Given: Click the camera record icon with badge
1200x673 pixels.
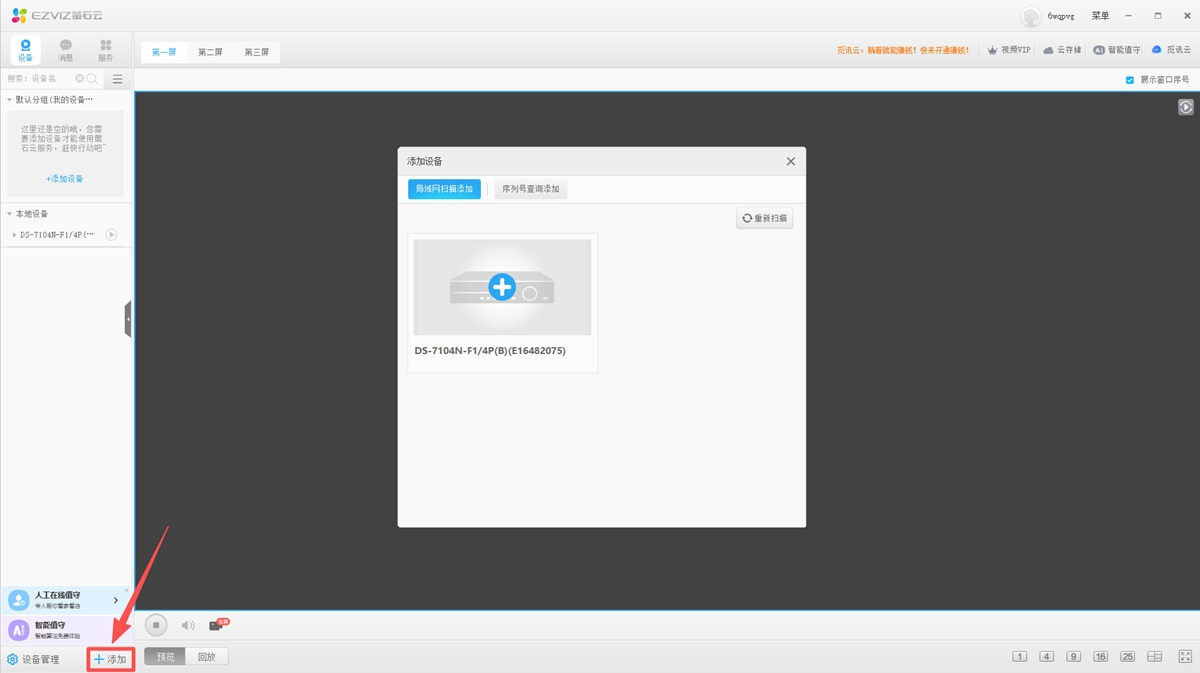Looking at the screenshot, I should coord(217,625).
